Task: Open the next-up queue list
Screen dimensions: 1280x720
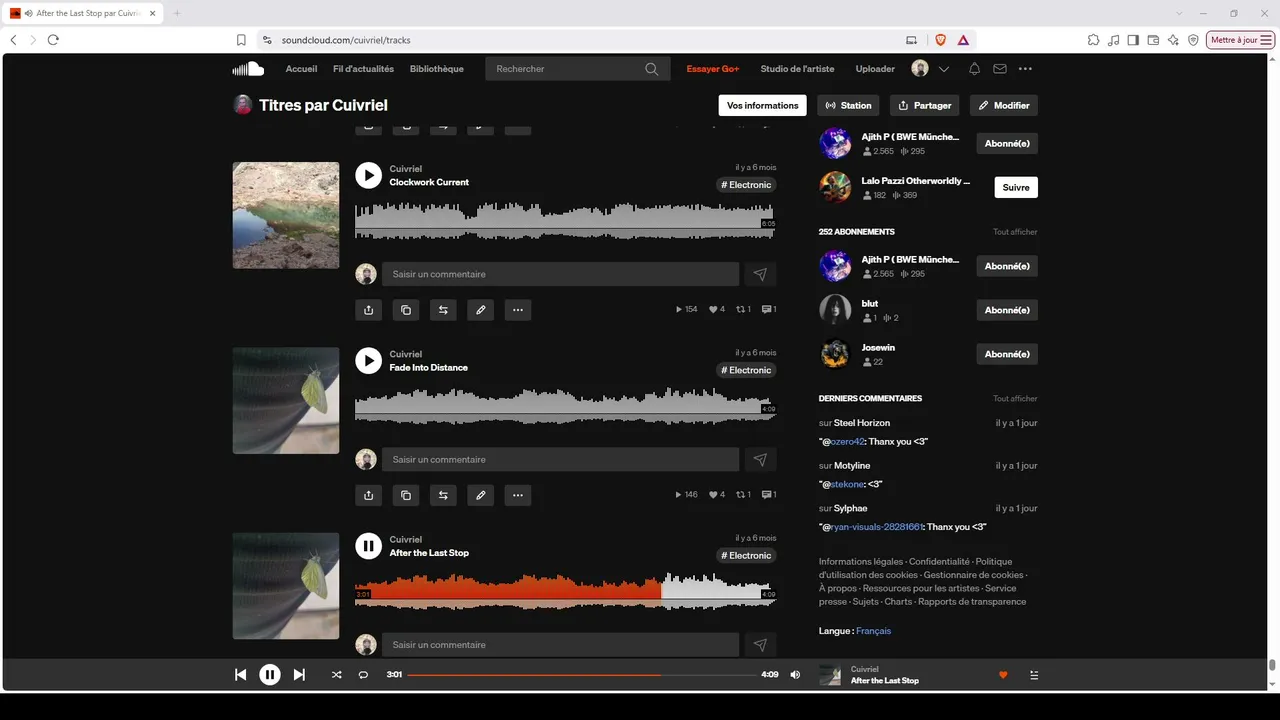Action: pos(1034,675)
